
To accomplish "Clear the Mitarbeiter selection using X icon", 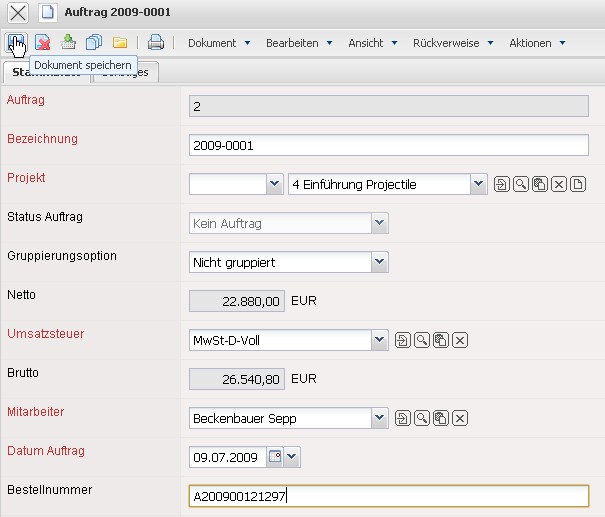I will coord(460,419).
